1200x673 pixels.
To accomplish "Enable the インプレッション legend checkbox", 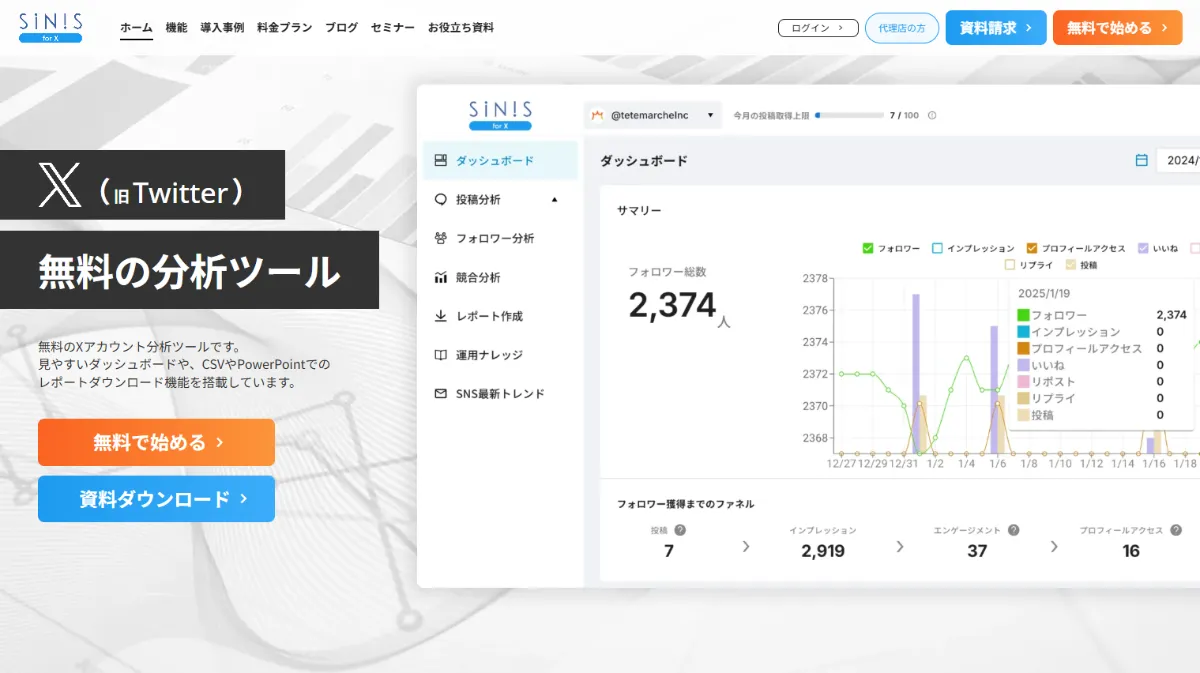I will pos(936,247).
